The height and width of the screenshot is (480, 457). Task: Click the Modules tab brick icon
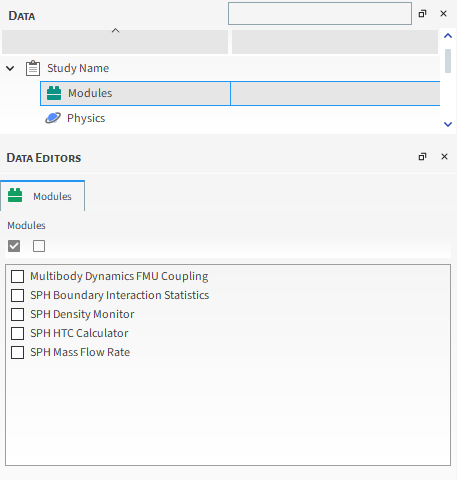15,195
